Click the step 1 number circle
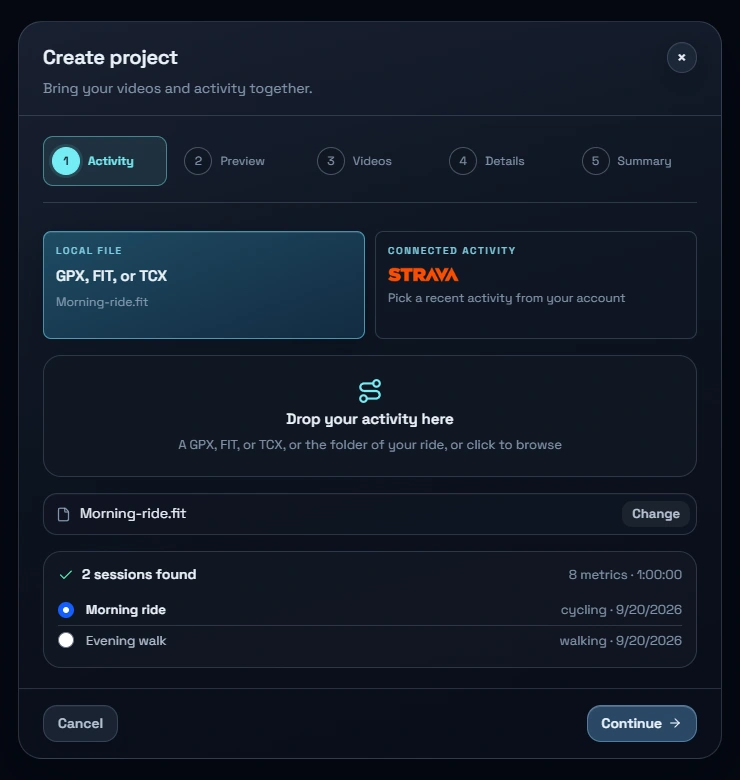Viewport: 740px width, 780px height. [x=66, y=161]
